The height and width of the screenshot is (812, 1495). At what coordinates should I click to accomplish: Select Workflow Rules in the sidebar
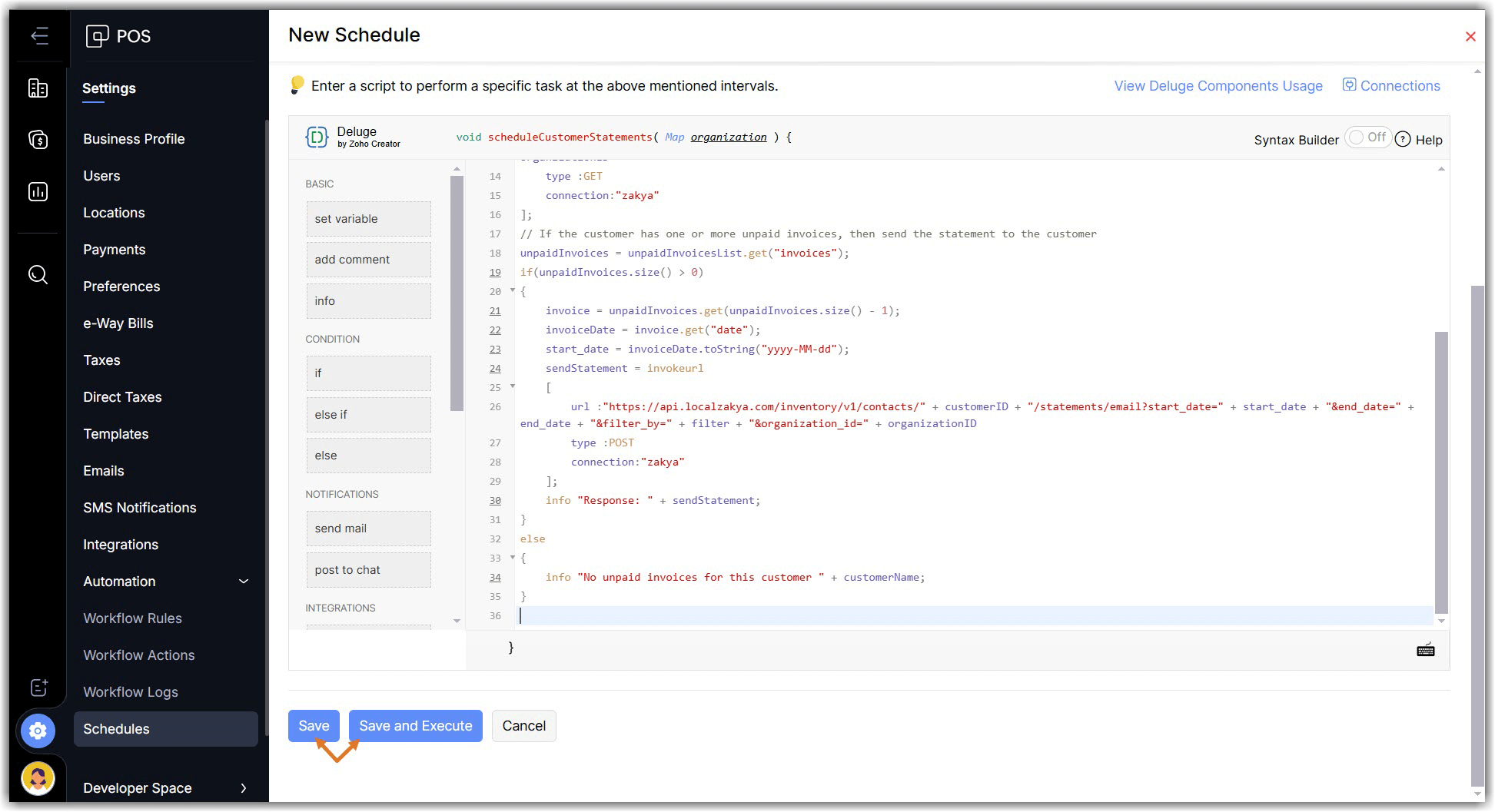pyautogui.click(x=132, y=618)
